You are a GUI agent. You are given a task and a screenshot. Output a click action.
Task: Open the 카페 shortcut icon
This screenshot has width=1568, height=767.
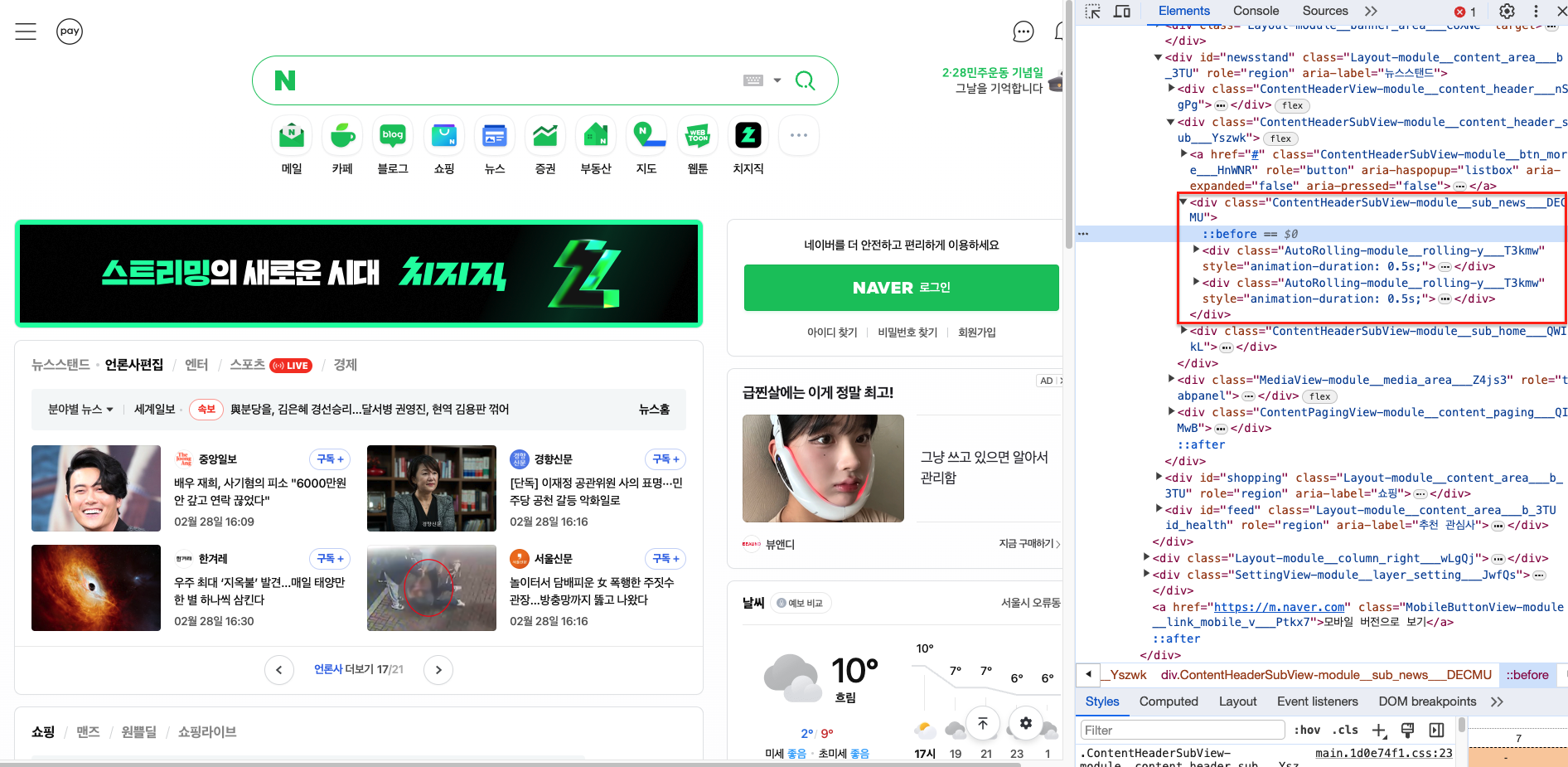click(342, 135)
